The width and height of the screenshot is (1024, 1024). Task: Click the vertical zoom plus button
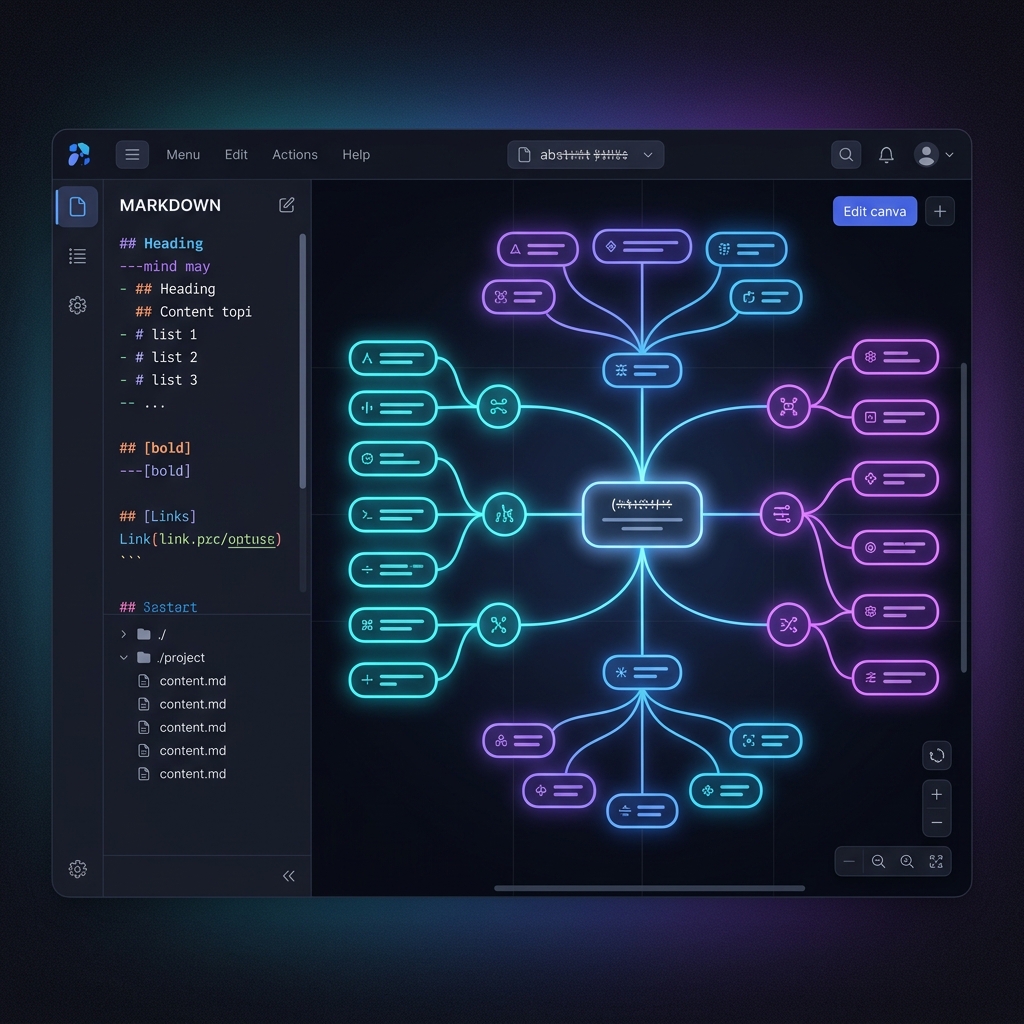click(936, 794)
